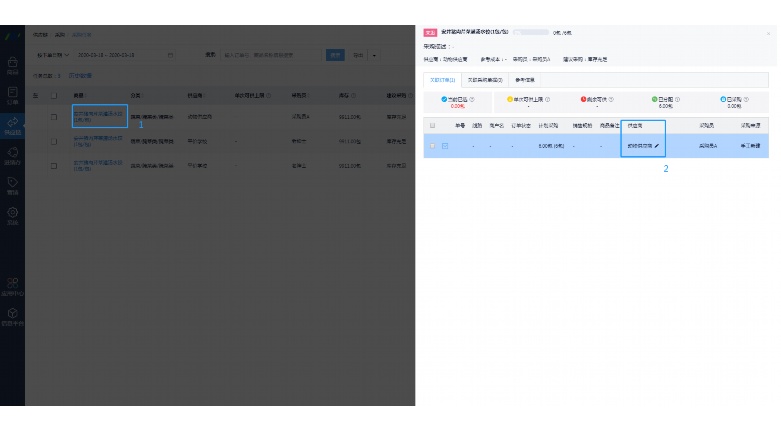
Task: Click the 手工新建 cell in the highlighted row
Action: (750, 146)
